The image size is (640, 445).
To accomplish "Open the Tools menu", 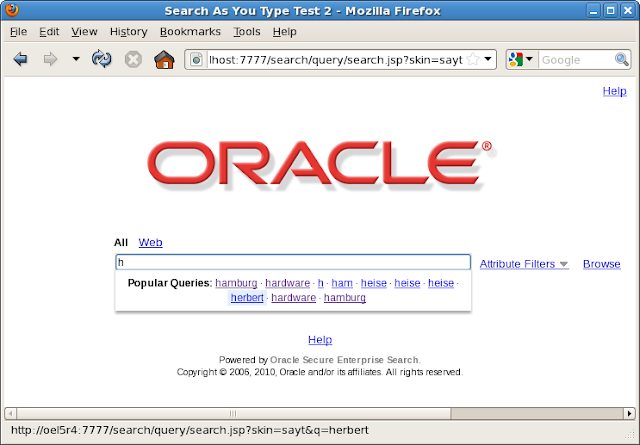I will click(247, 31).
